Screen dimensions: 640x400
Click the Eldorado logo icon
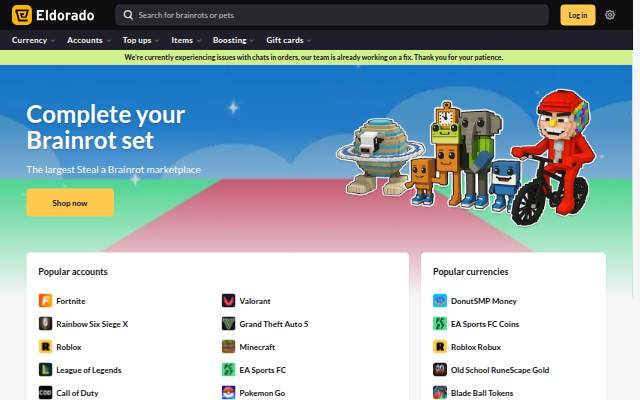click(22, 15)
